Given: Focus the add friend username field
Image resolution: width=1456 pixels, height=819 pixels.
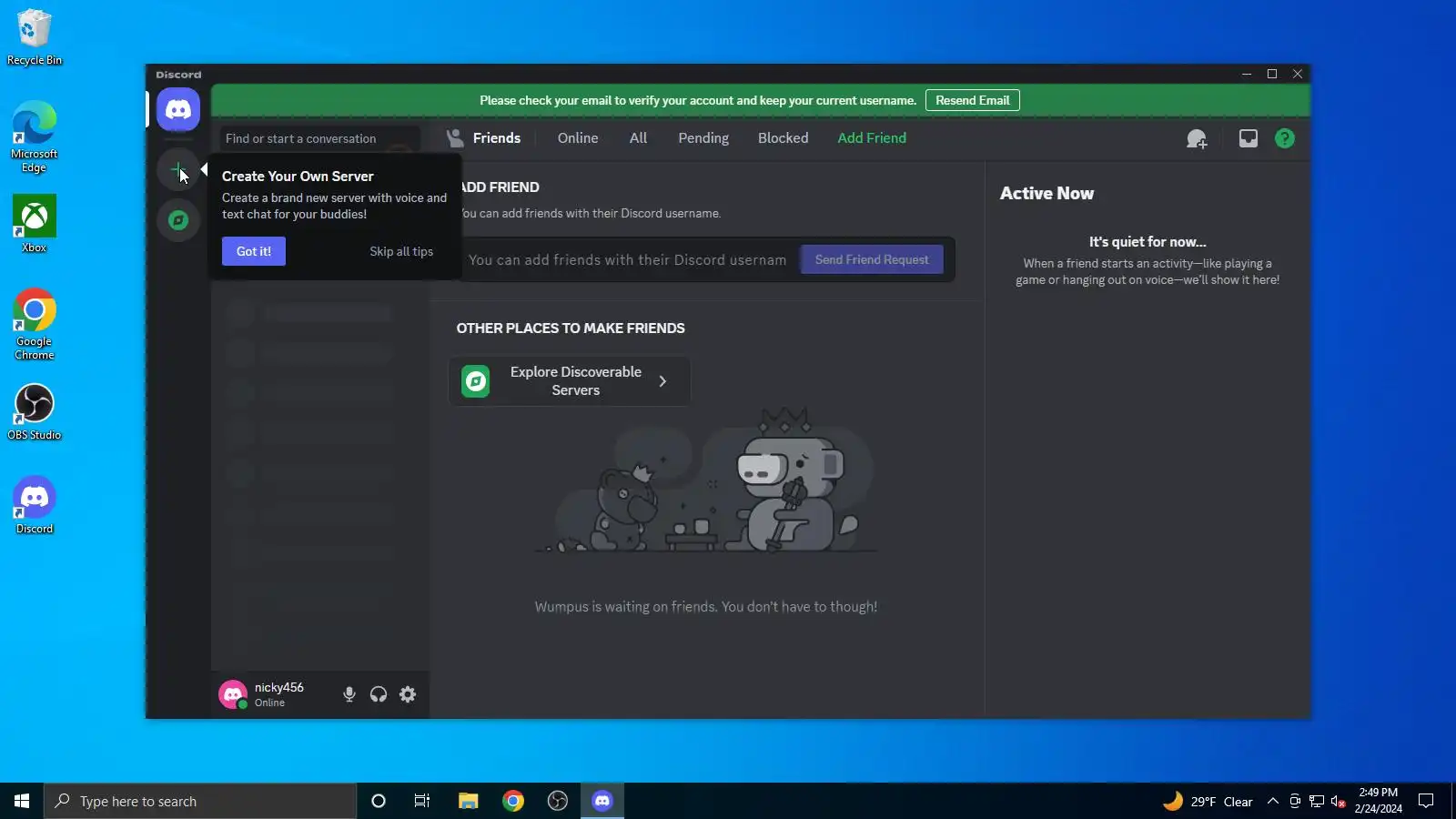Looking at the screenshot, I should 628,259.
